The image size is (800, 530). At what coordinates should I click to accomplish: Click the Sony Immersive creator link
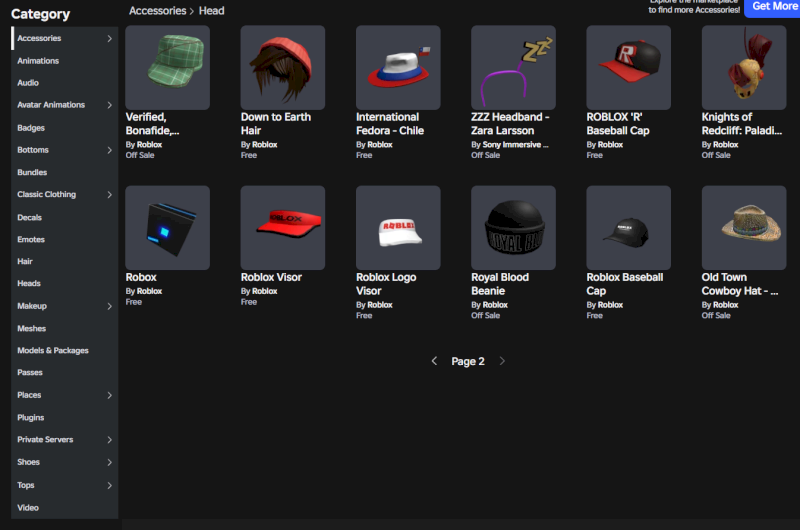click(x=515, y=145)
